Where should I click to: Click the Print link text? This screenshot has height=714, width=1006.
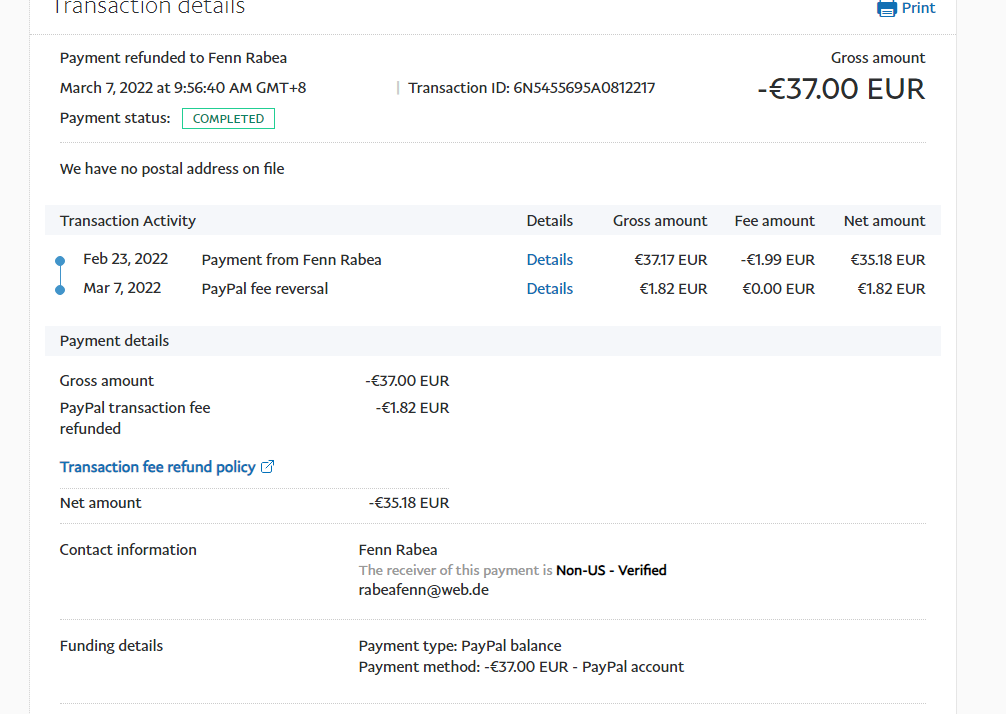918,8
